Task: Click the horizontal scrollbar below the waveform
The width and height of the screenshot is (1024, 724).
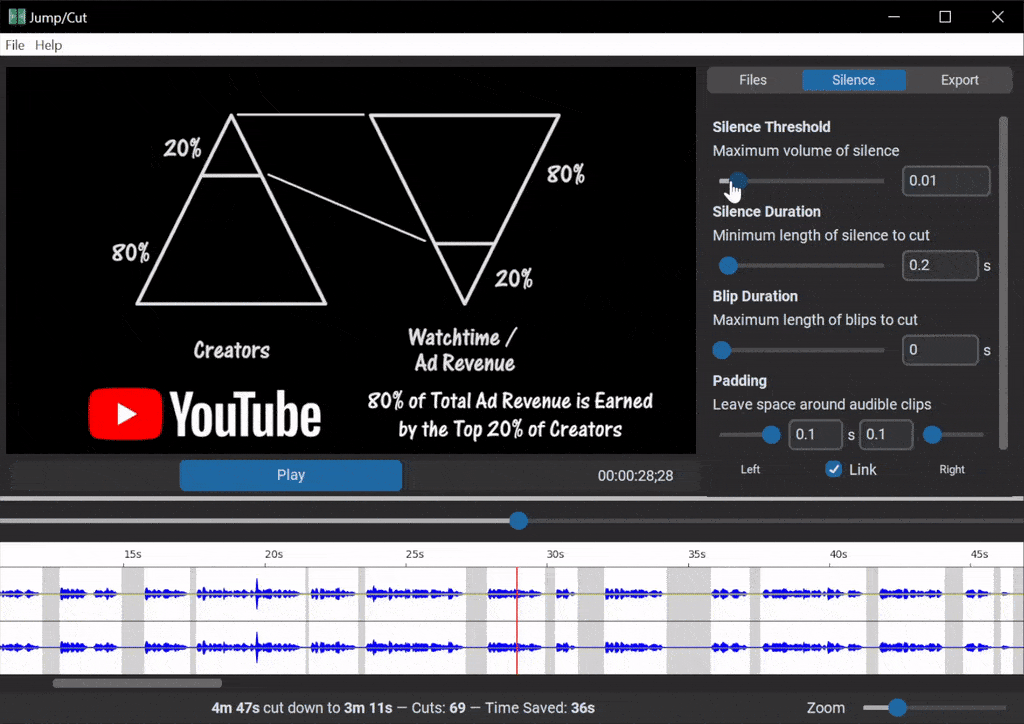Action: 137,683
